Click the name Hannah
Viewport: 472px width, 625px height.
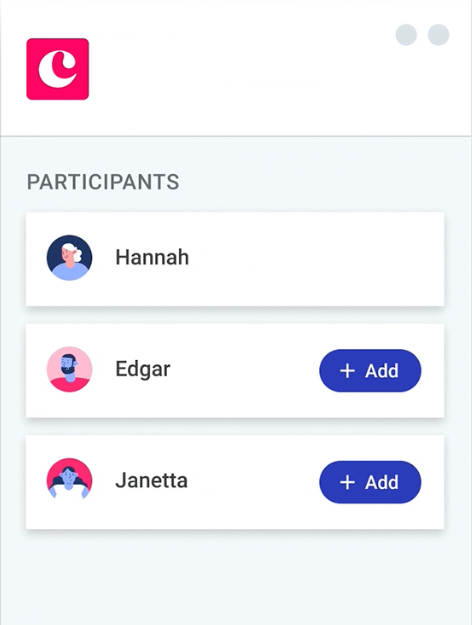[x=152, y=257]
